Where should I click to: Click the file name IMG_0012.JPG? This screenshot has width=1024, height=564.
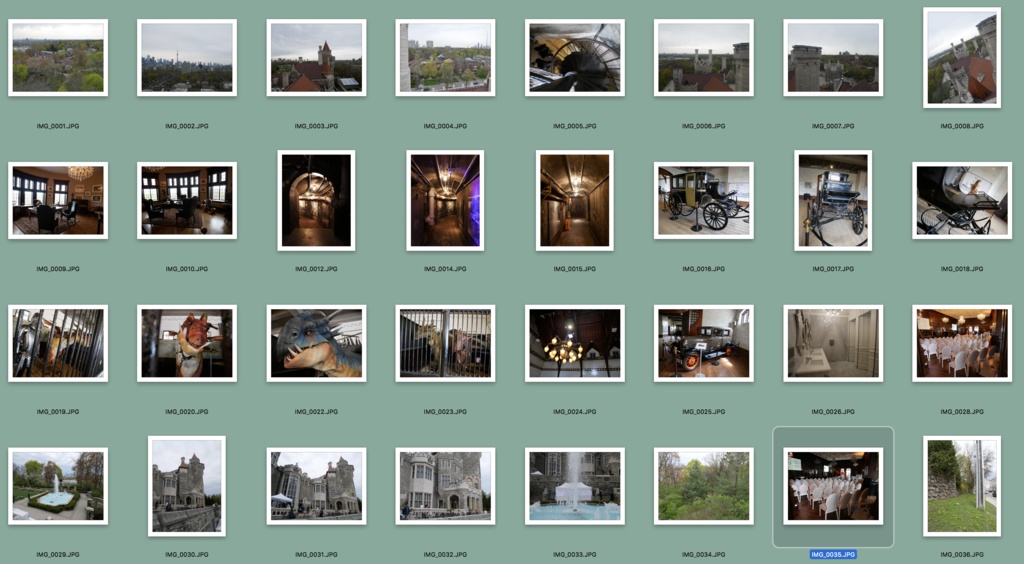(x=316, y=269)
